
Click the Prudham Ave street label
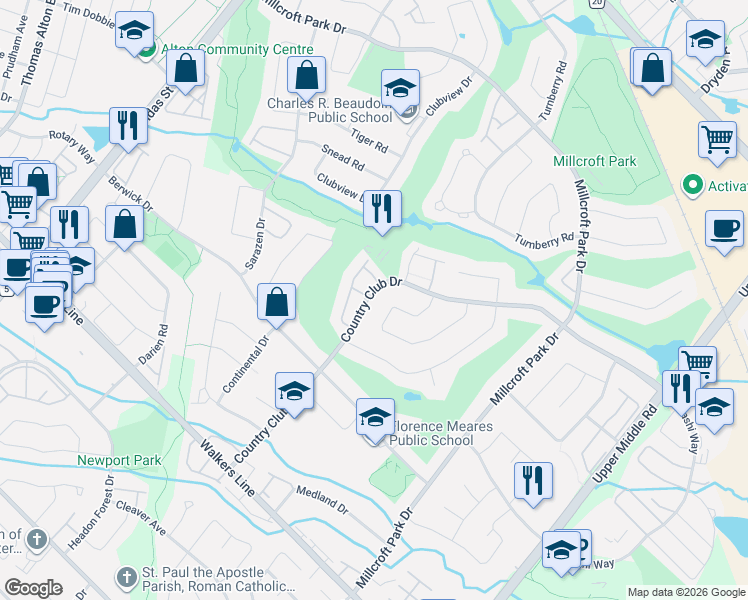click(13, 48)
